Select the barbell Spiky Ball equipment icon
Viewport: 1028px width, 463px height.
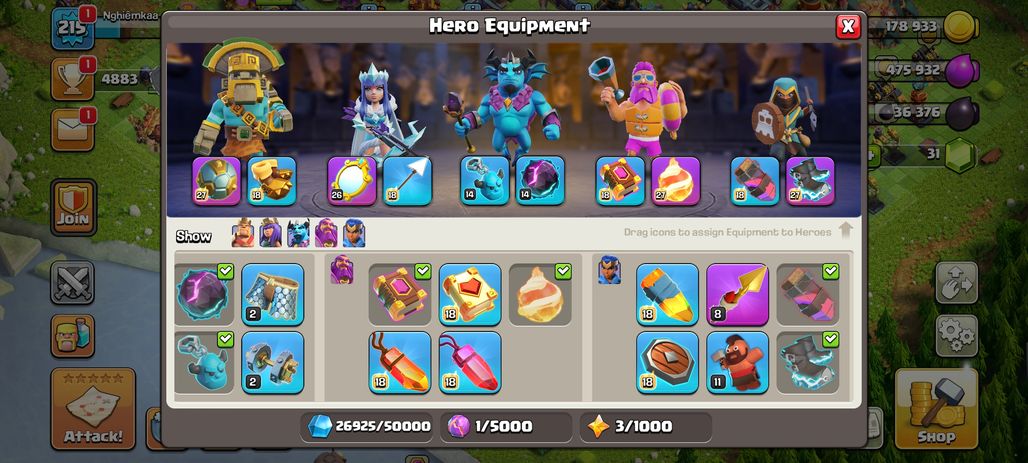click(273, 362)
